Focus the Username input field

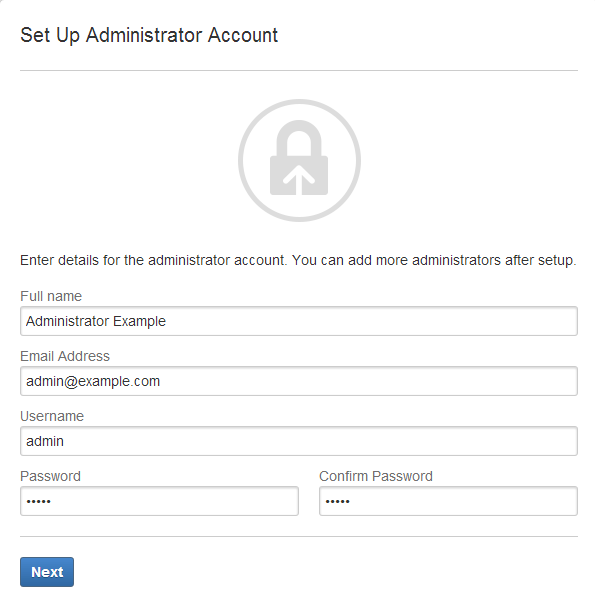point(299,441)
